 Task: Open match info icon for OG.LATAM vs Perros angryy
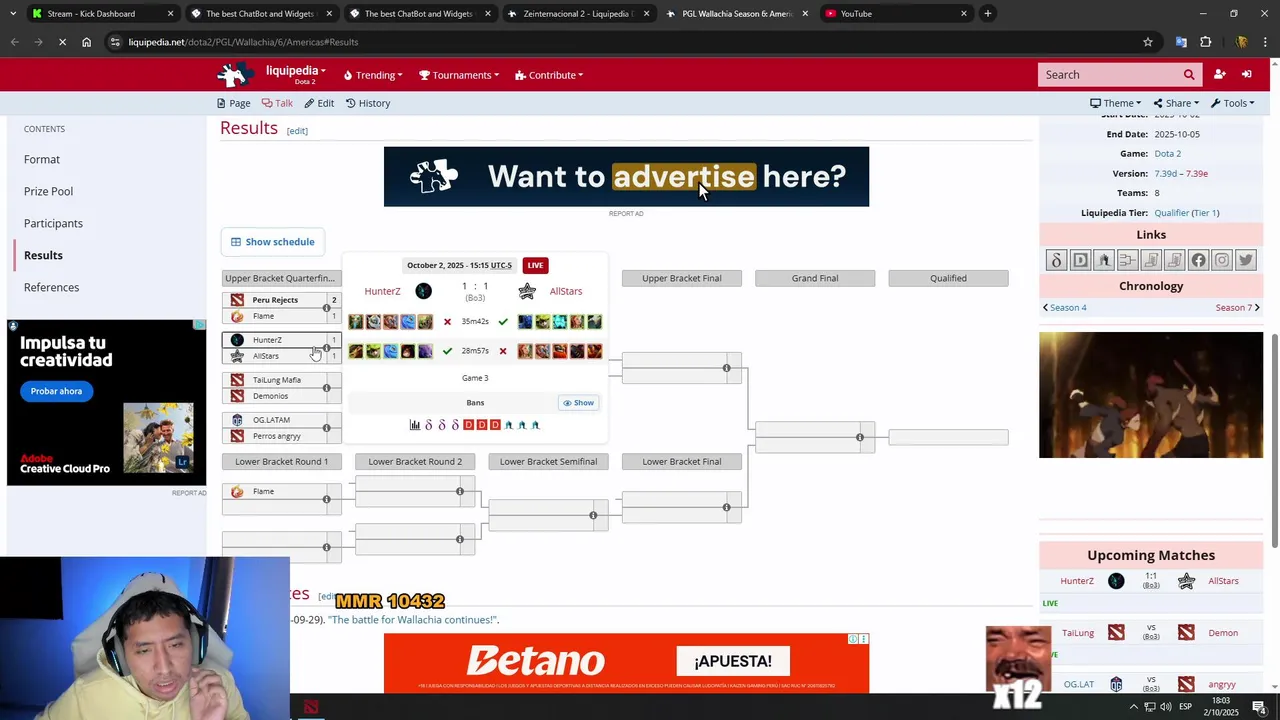point(327,428)
